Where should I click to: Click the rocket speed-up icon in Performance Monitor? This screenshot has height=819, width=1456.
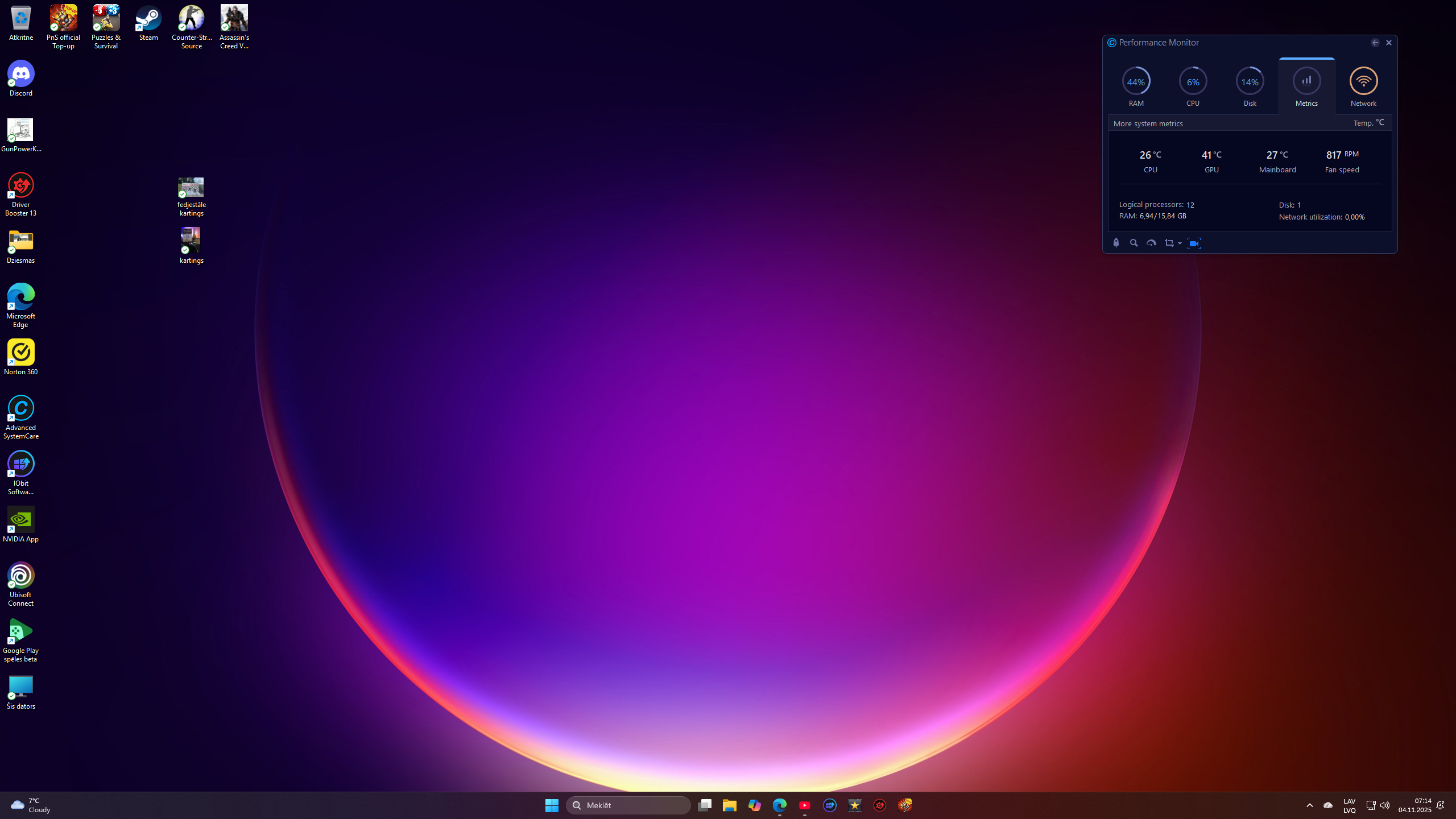click(1116, 243)
